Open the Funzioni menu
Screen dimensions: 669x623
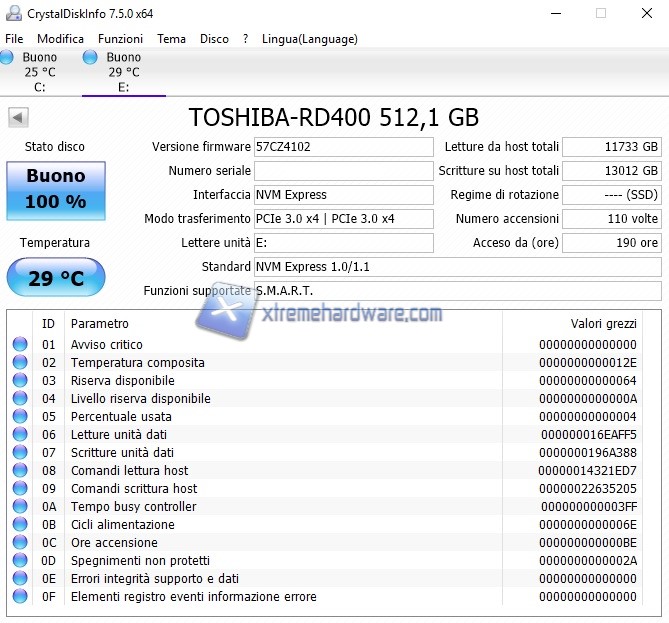coord(120,39)
